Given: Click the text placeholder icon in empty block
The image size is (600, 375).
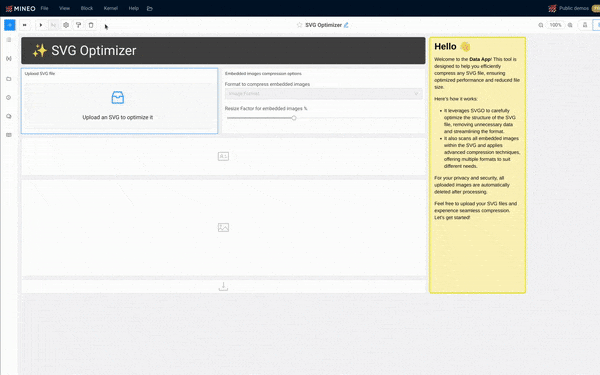Looking at the screenshot, I should pos(223,156).
